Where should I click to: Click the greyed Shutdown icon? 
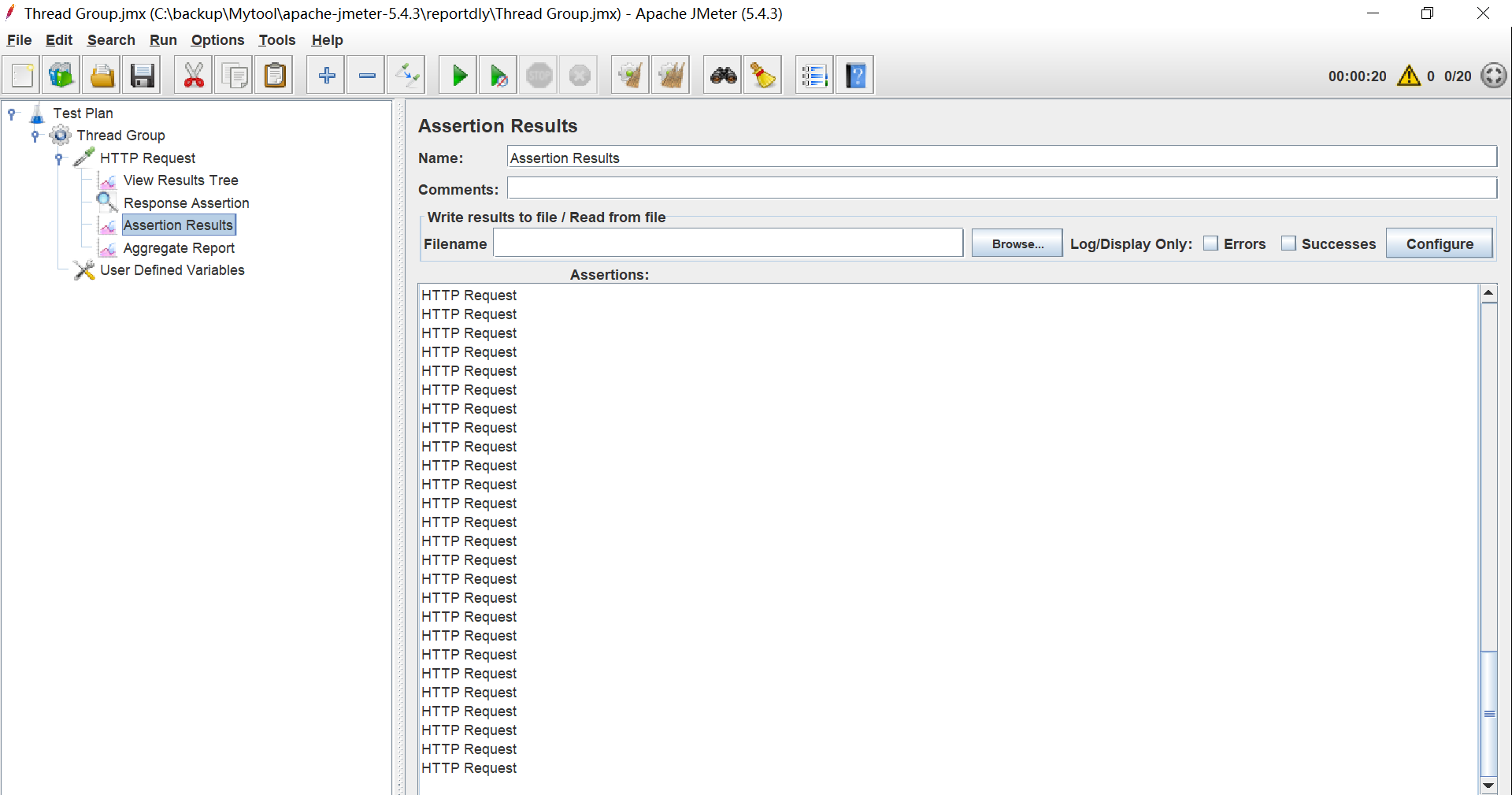580,76
